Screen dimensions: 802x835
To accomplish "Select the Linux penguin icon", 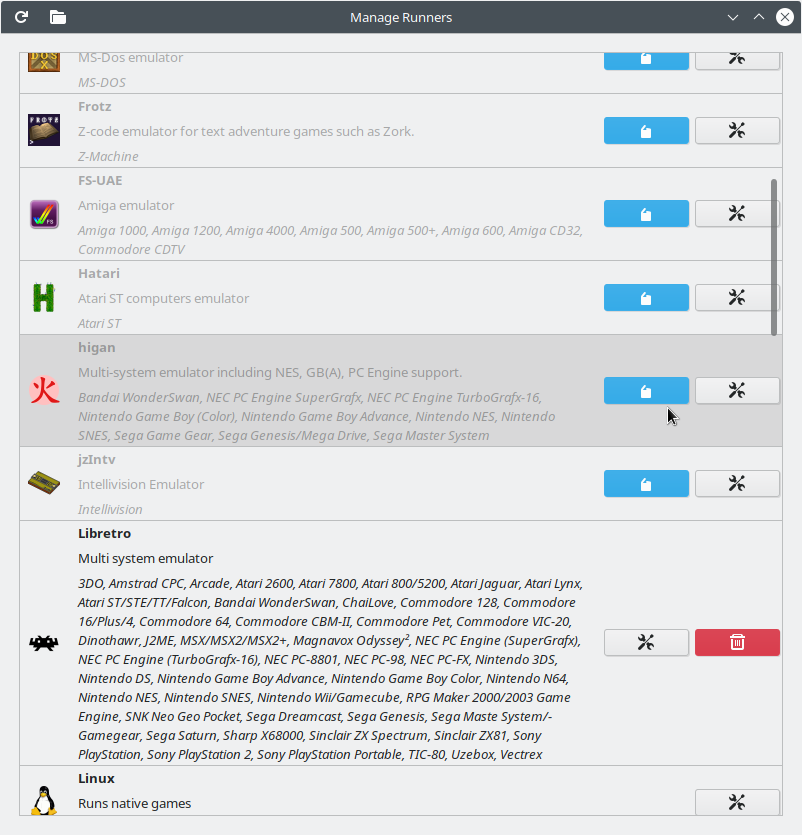I will click(x=44, y=800).
